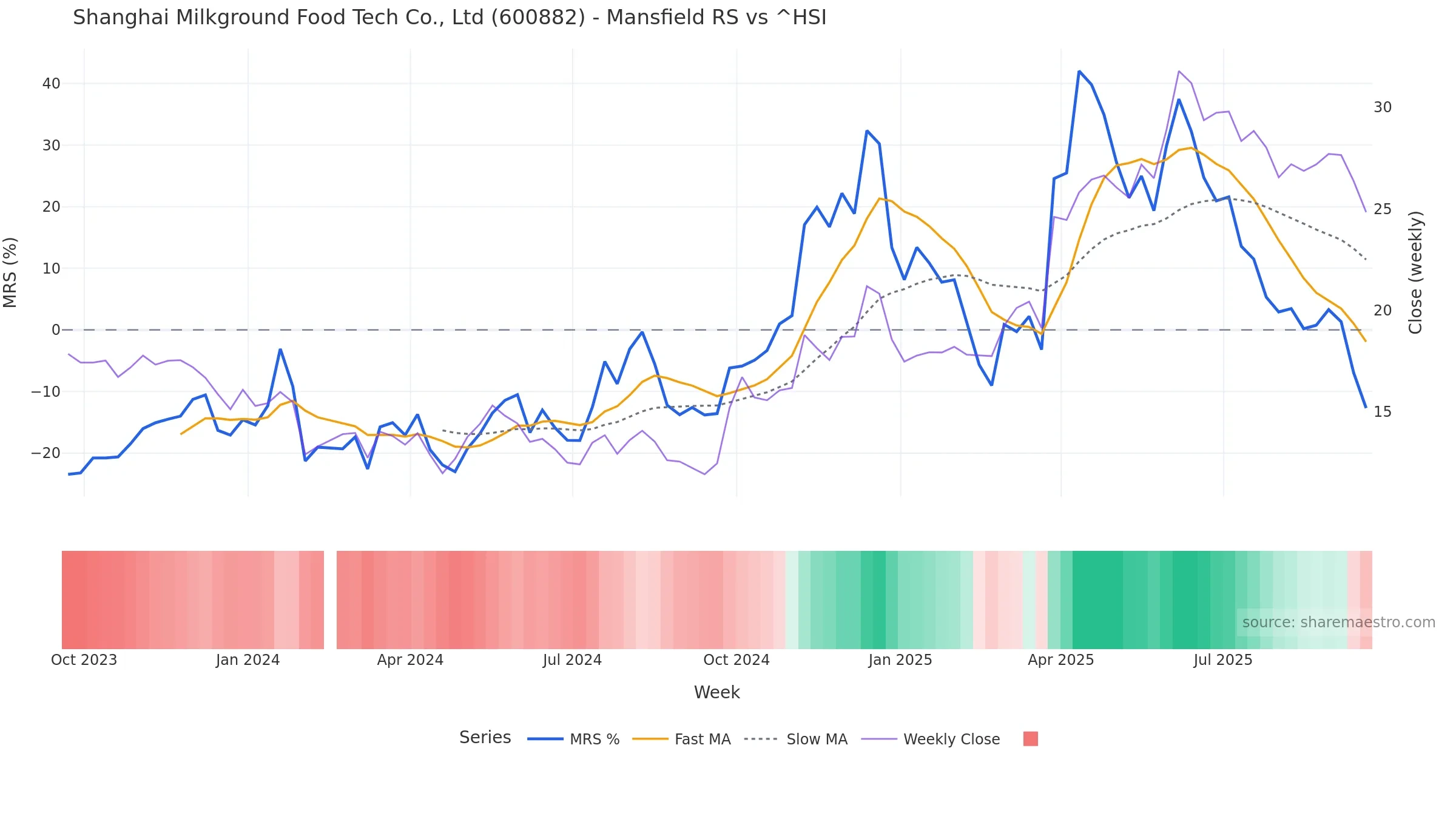Click the −20 tick on MRS axis
Image resolution: width=1456 pixels, height=819 pixels.
pos(45,453)
